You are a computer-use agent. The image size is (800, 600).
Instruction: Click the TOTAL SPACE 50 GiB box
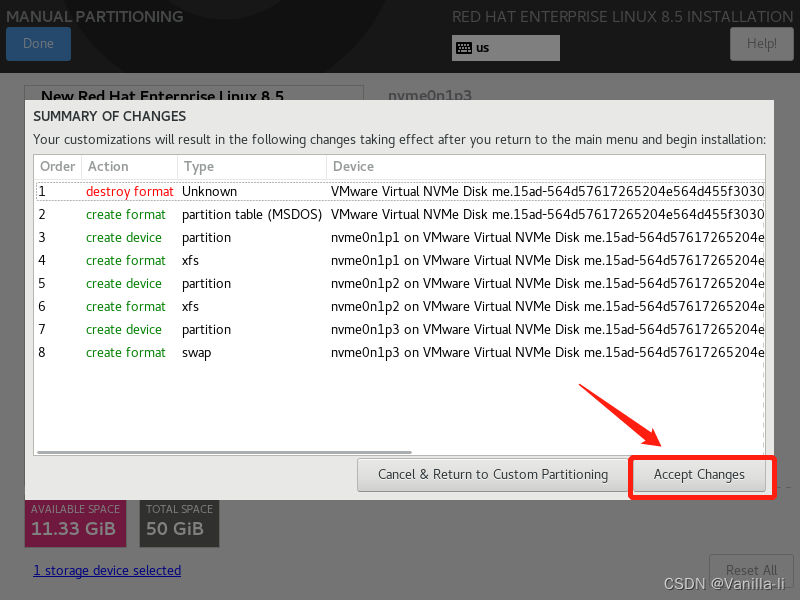pos(179,522)
